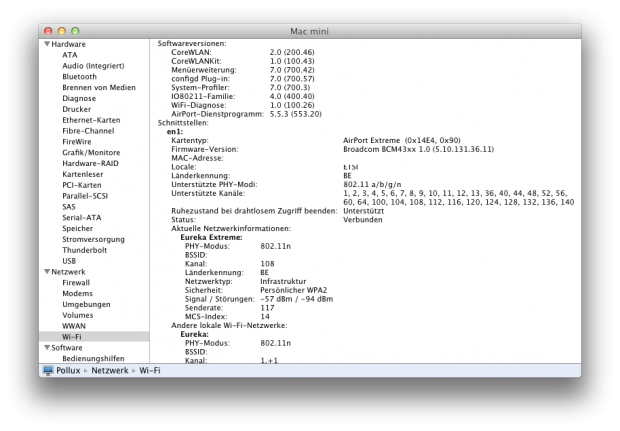The image size is (620, 431).
Task: Click the Eureka Extreme network heading
Action: tap(212, 238)
